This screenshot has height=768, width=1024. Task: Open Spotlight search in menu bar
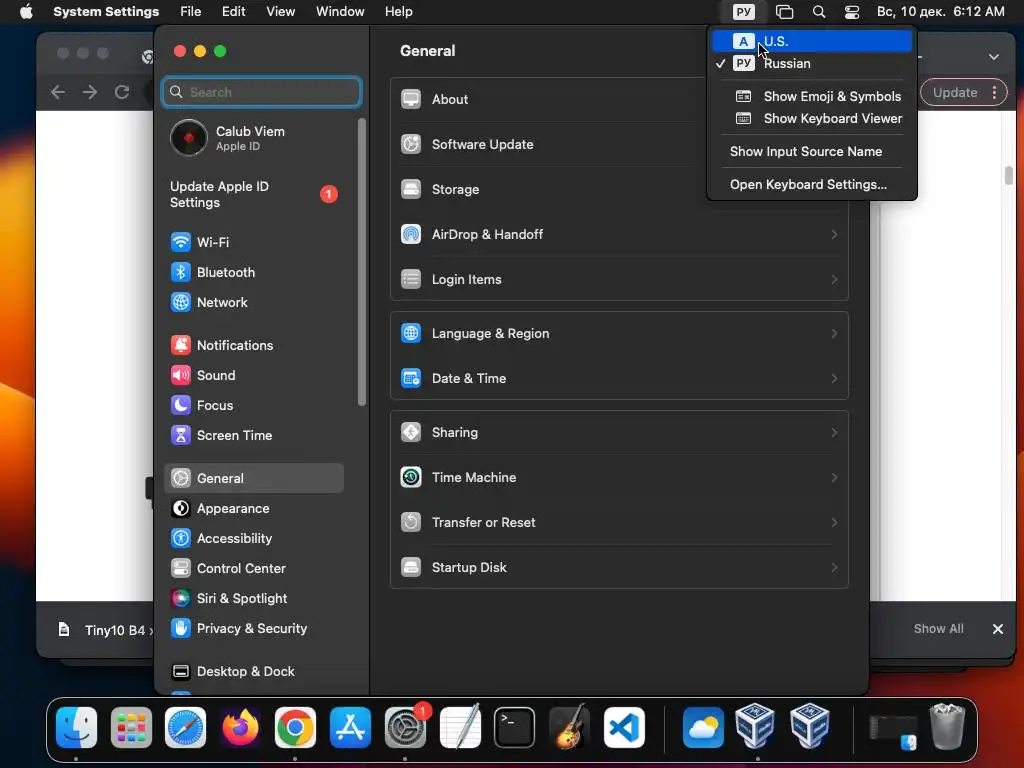819,12
